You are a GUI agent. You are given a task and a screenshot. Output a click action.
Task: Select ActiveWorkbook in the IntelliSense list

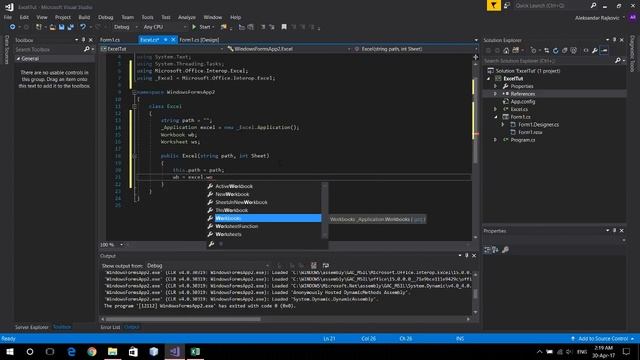[264, 186]
